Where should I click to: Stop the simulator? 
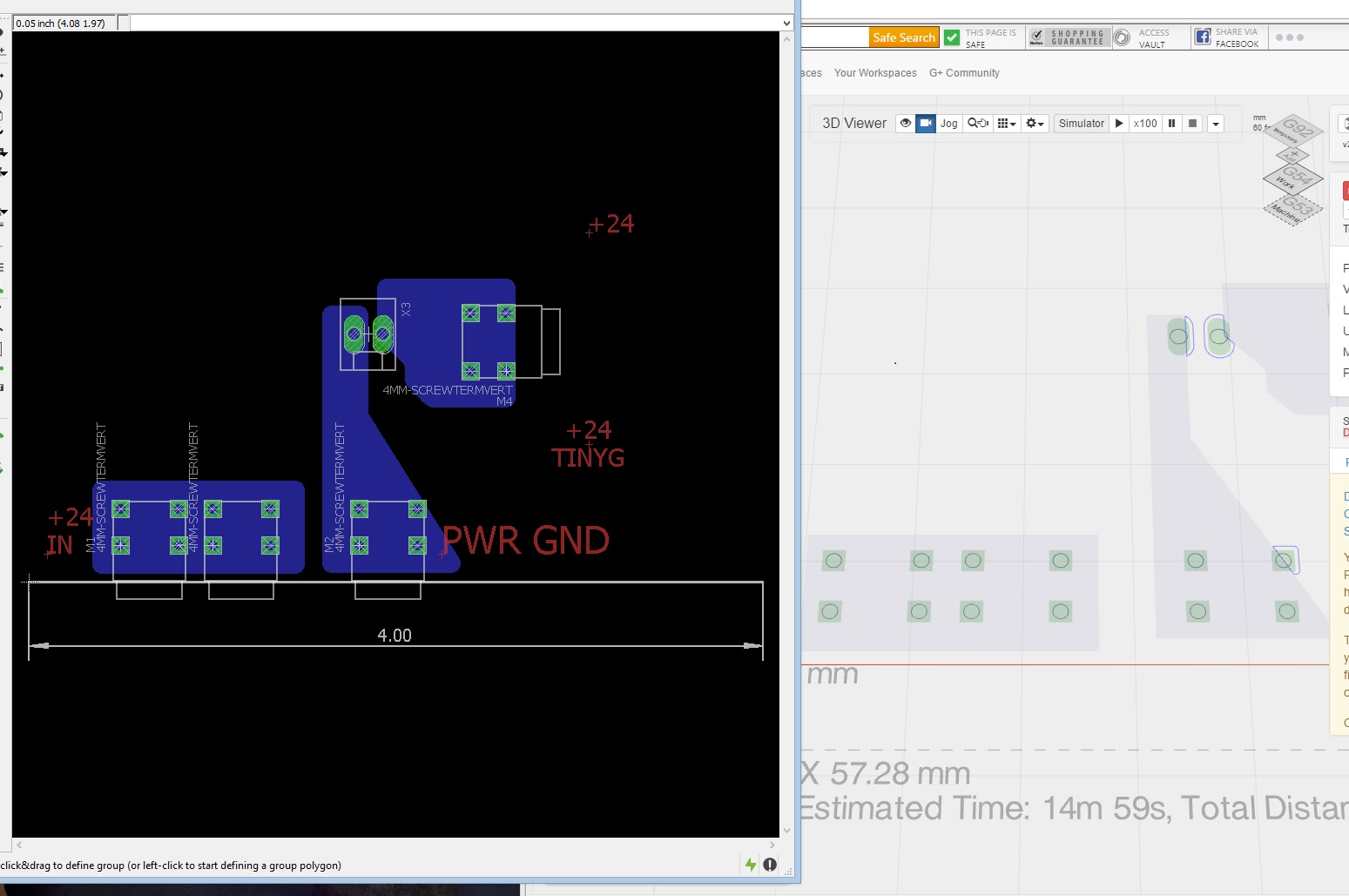pos(1193,124)
